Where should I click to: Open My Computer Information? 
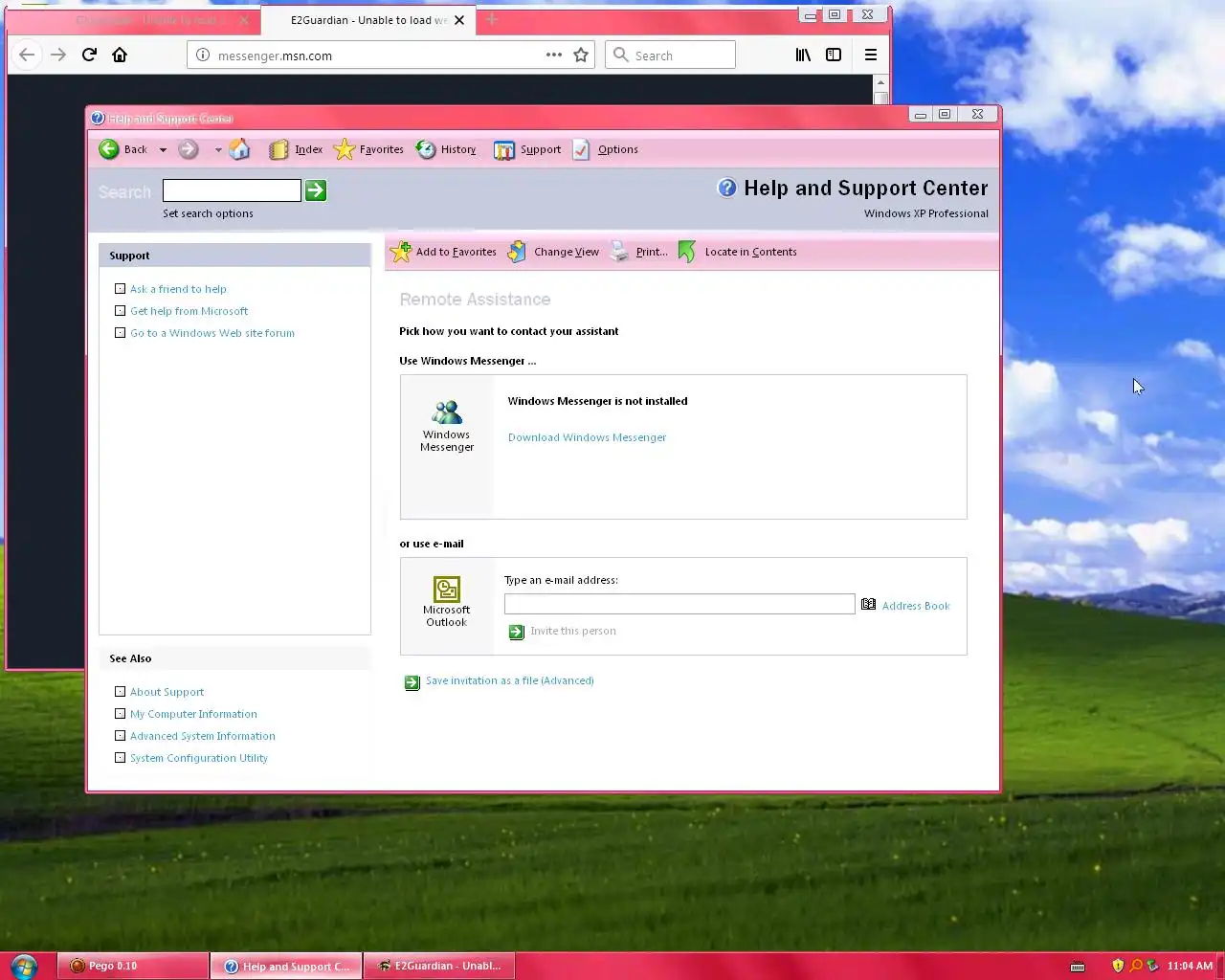(x=193, y=714)
